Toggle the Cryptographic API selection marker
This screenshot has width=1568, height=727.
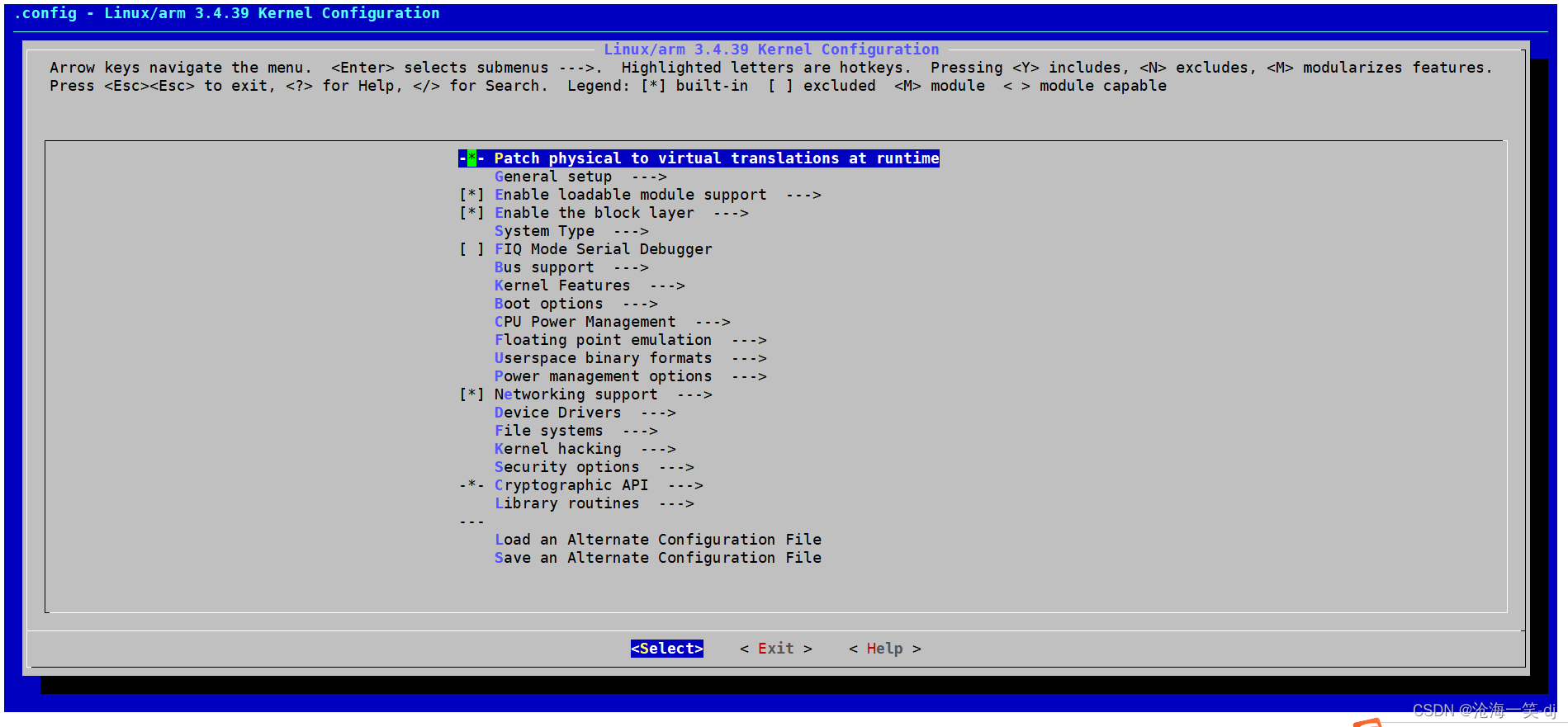pyautogui.click(x=471, y=485)
